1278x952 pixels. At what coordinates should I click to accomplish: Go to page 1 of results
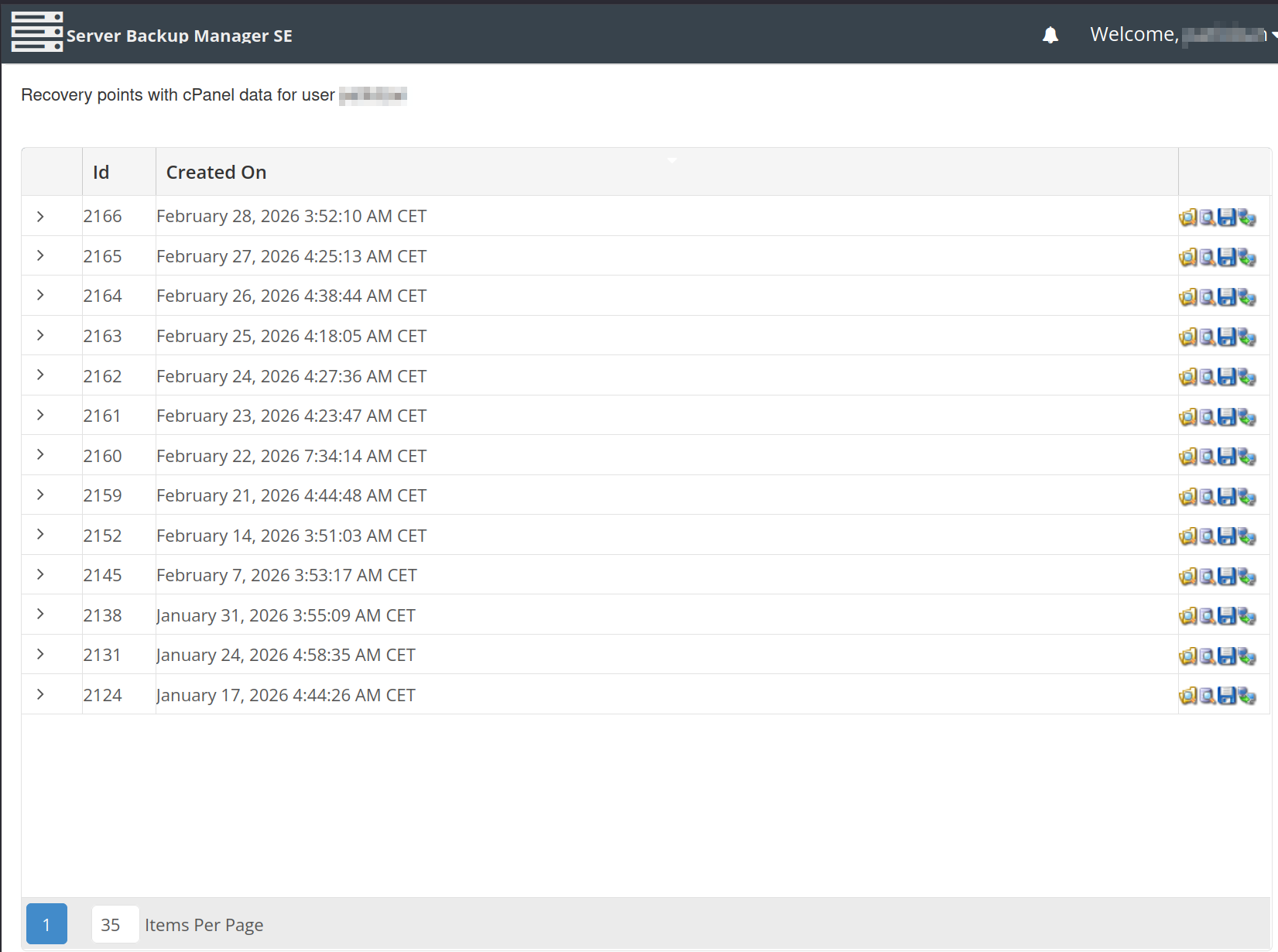[x=46, y=924]
